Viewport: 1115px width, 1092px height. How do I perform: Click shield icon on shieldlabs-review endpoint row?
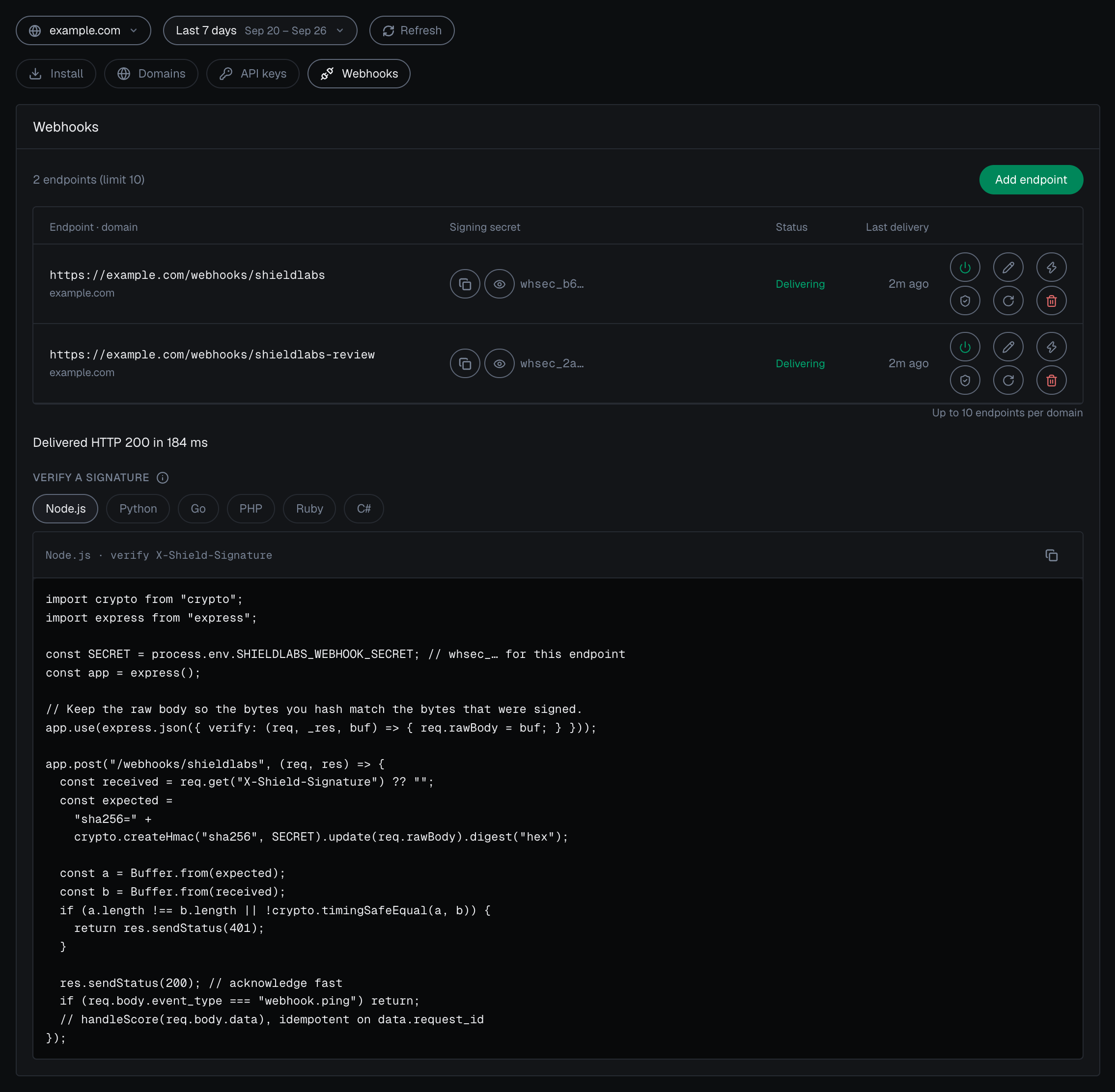965,380
